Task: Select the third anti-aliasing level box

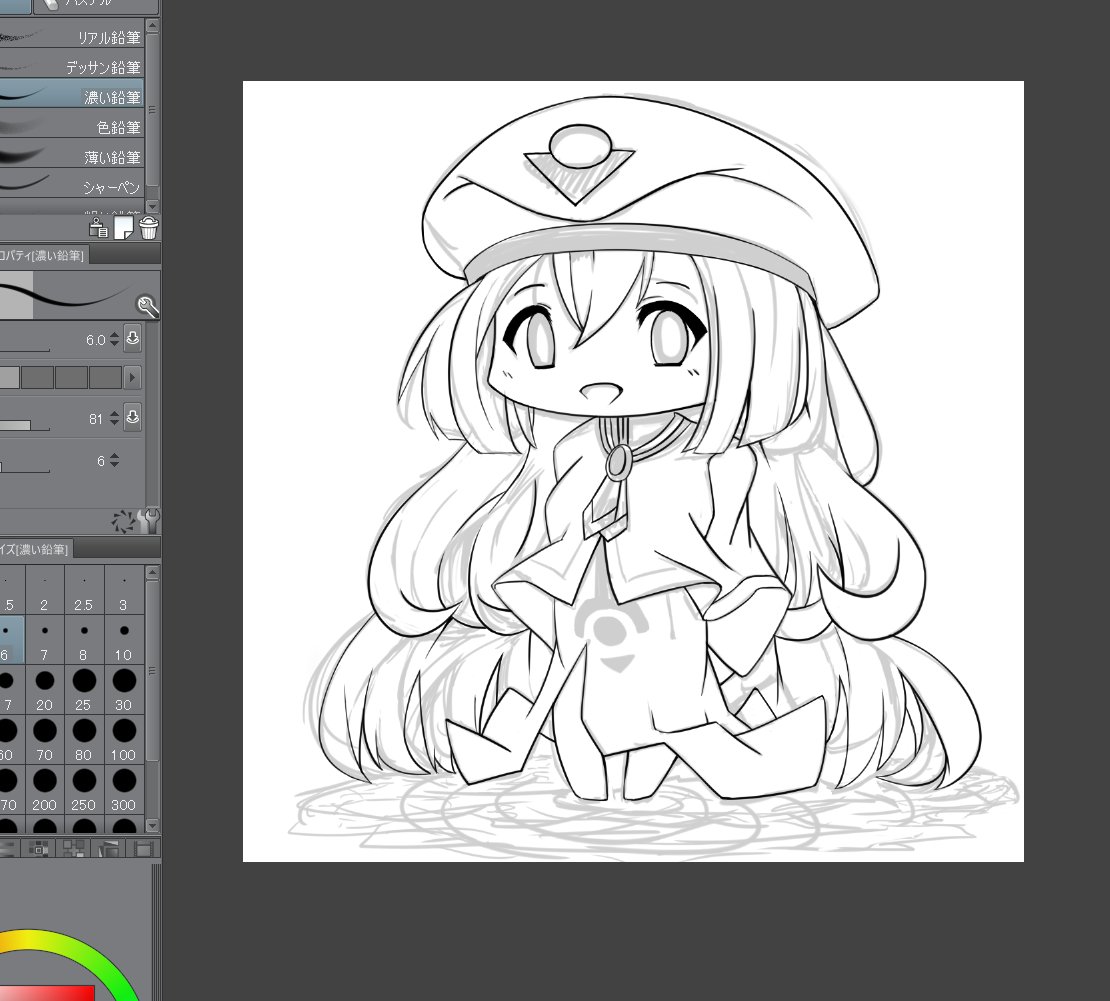Action: click(71, 377)
